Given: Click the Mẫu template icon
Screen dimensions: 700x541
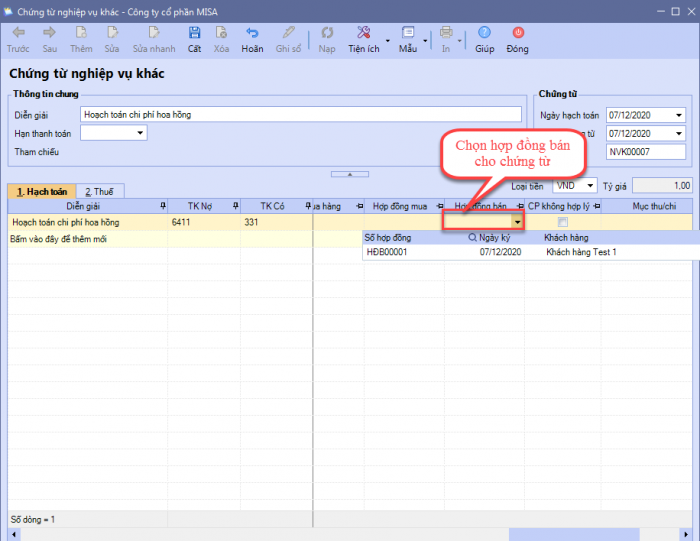Looking at the screenshot, I should (408, 34).
